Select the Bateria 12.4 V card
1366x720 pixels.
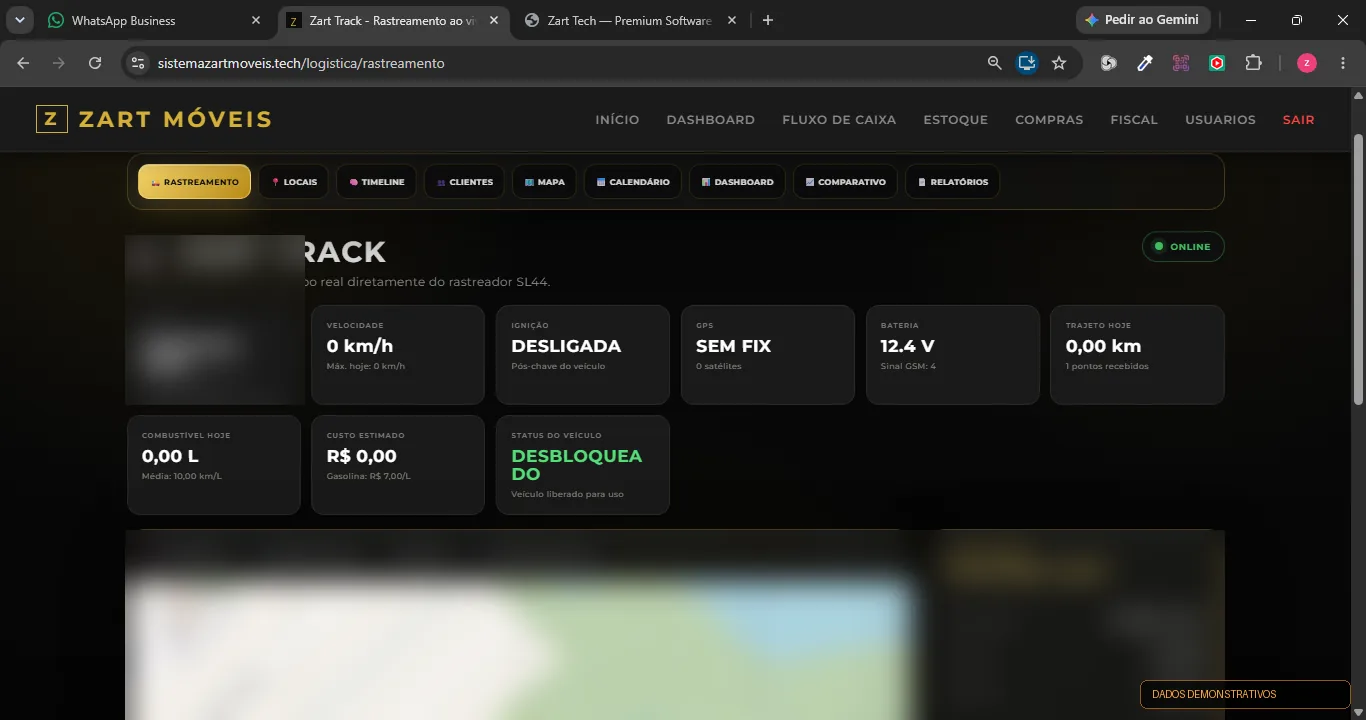coord(953,355)
